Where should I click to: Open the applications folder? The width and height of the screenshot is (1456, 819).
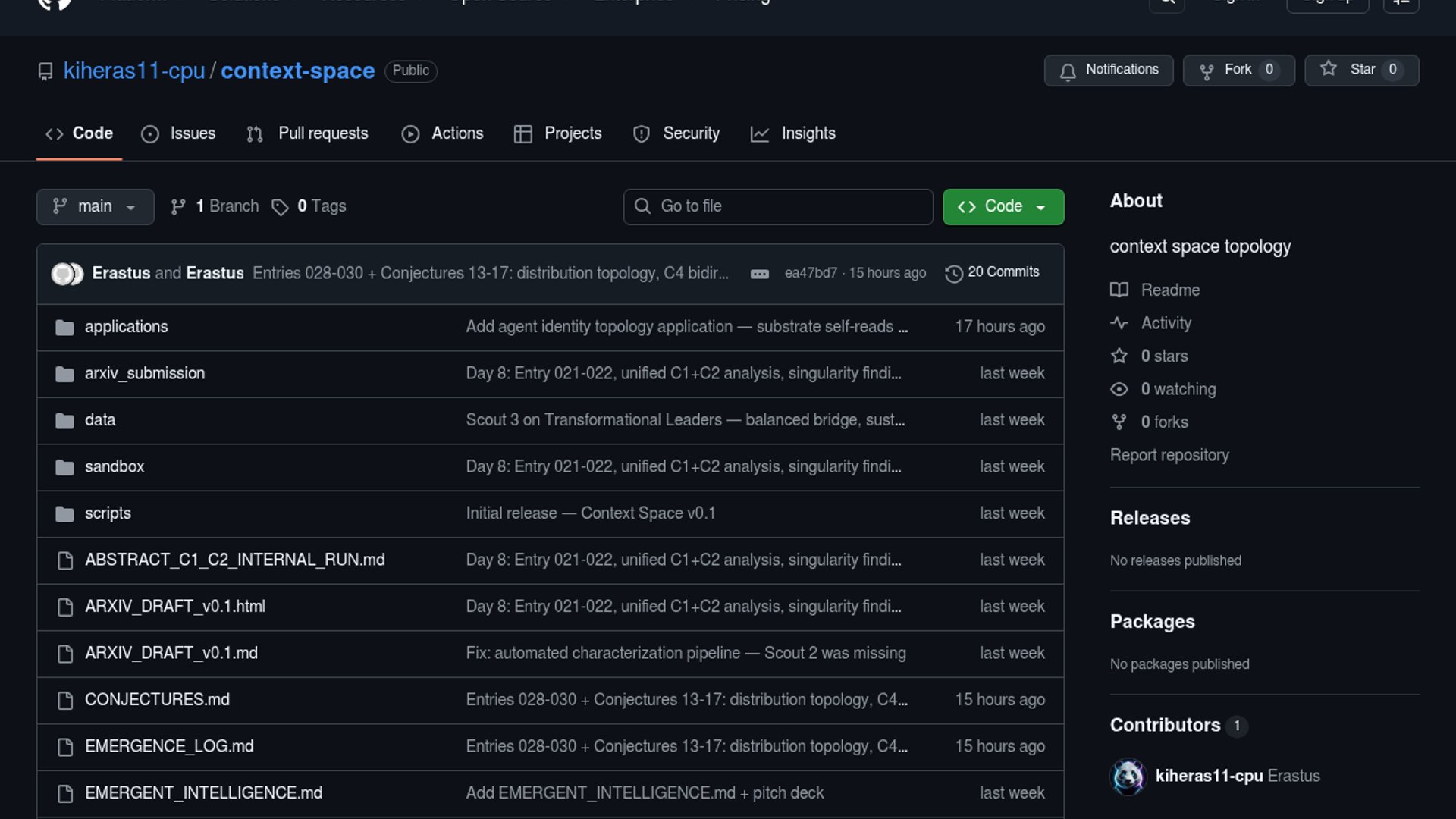click(x=127, y=327)
